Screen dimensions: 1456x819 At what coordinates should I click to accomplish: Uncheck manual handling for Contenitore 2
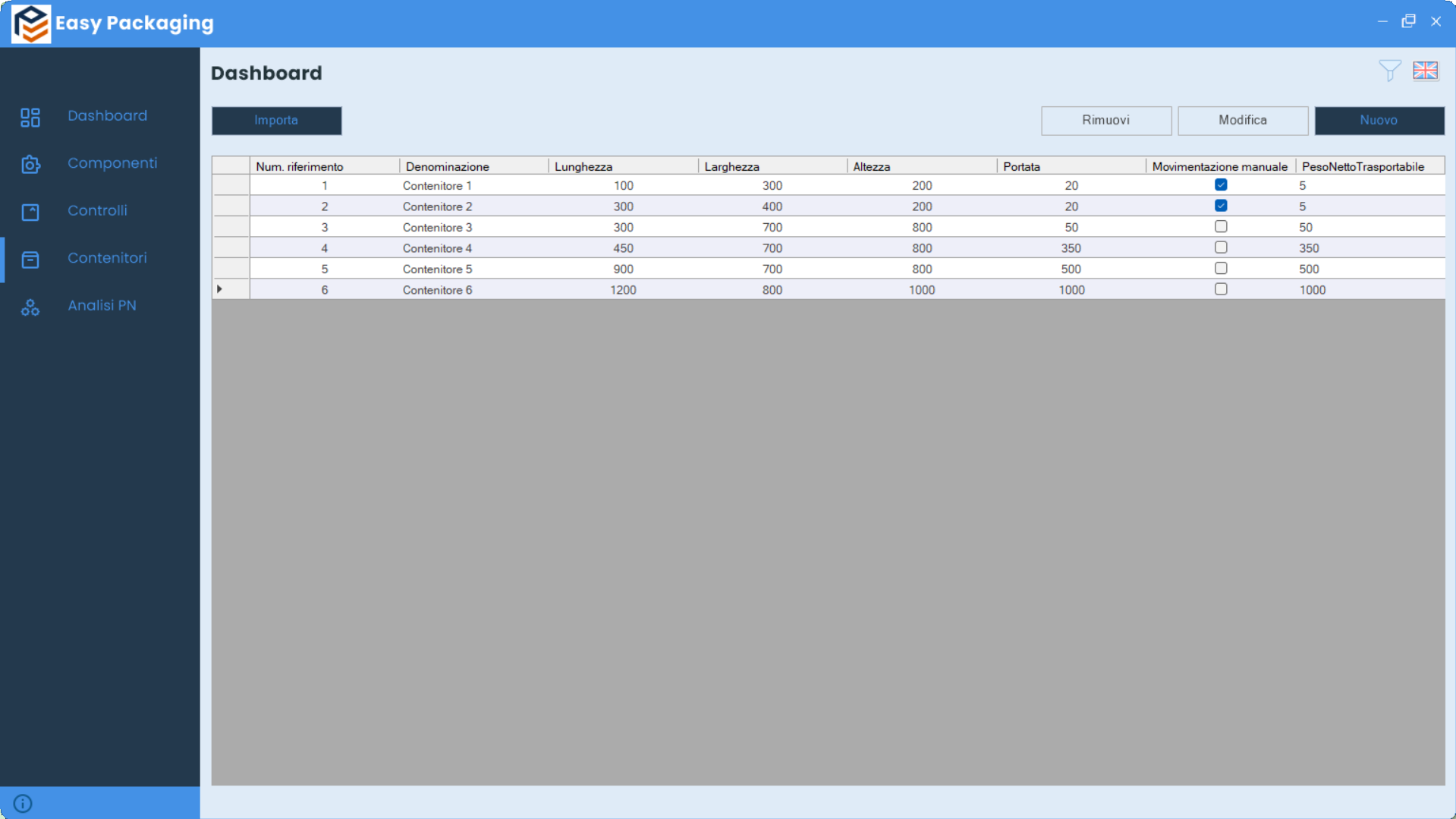(x=1220, y=206)
